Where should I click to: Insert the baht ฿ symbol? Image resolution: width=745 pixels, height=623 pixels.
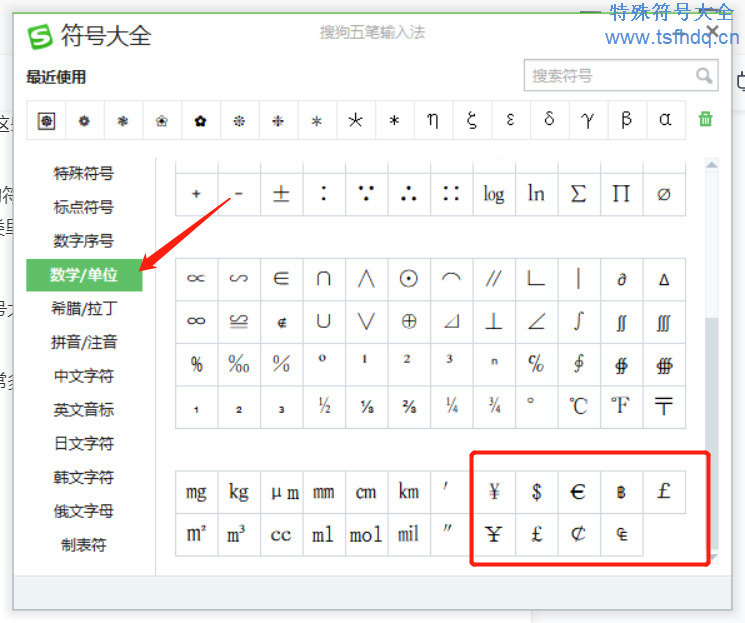point(621,492)
